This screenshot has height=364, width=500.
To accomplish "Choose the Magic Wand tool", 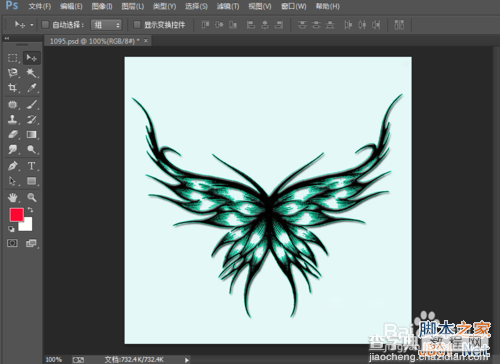I will click(x=32, y=72).
